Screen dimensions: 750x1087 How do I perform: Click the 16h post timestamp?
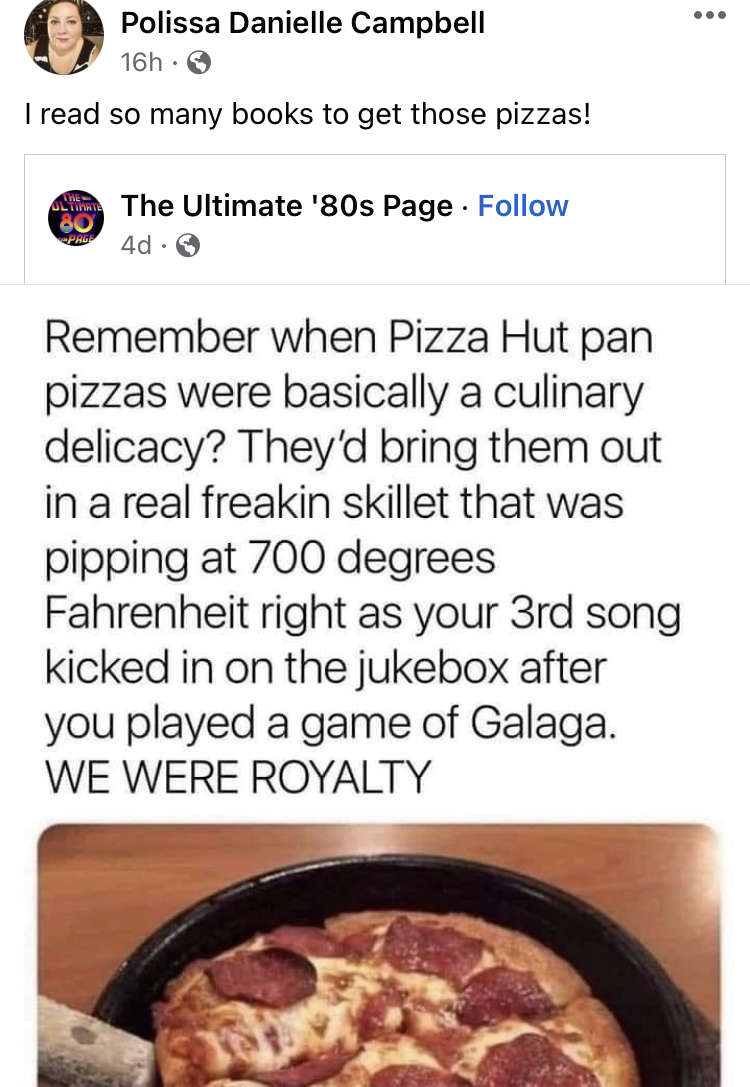coord(141,62)
